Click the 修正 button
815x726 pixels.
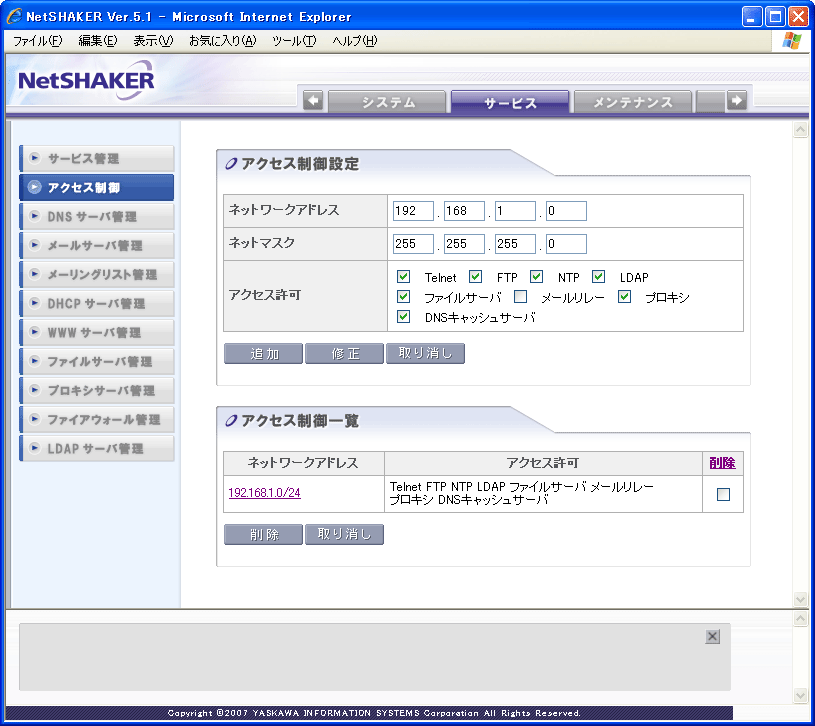pos(344,353)
